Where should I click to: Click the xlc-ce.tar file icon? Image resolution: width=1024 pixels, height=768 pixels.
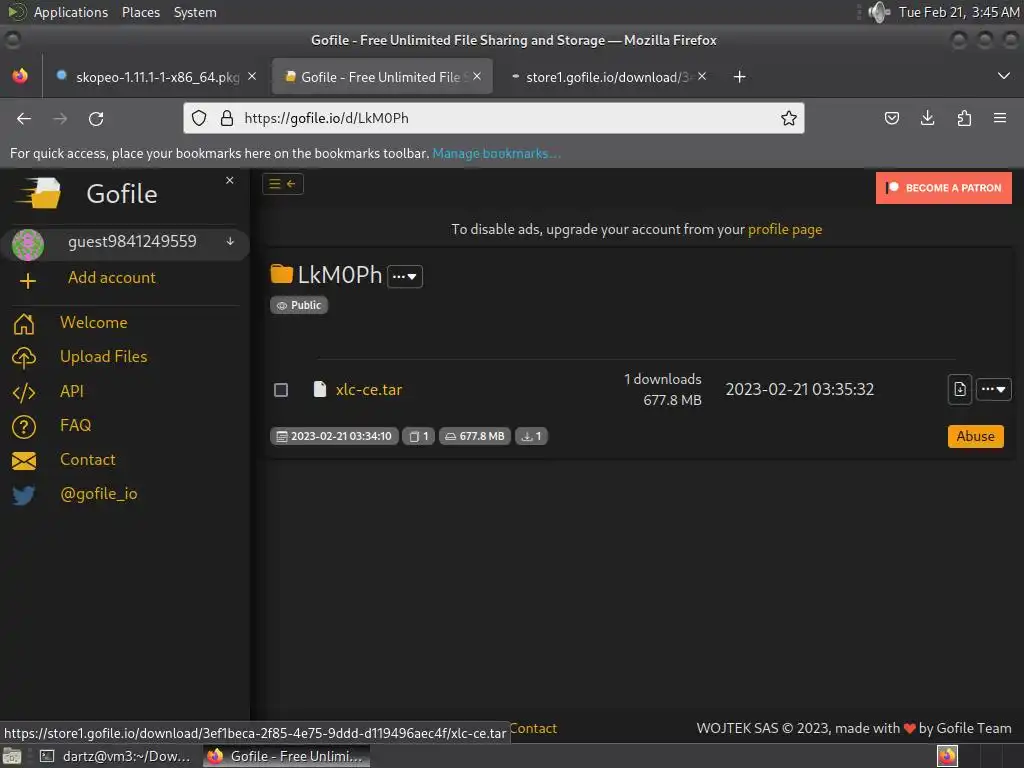(319, 389)
